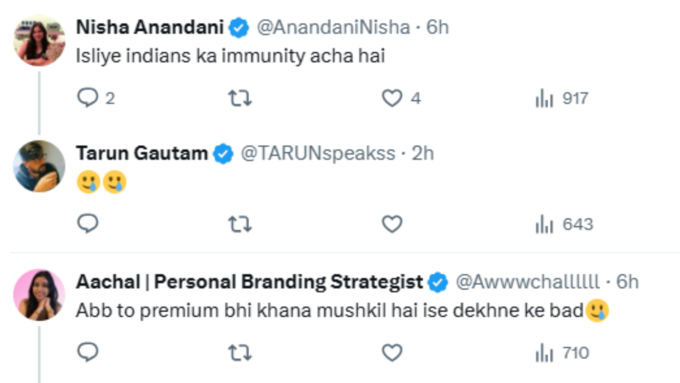Reply to Tarun Gautam's emoji tweet
The image size is (680, 383).
click(x=88, y=224)
